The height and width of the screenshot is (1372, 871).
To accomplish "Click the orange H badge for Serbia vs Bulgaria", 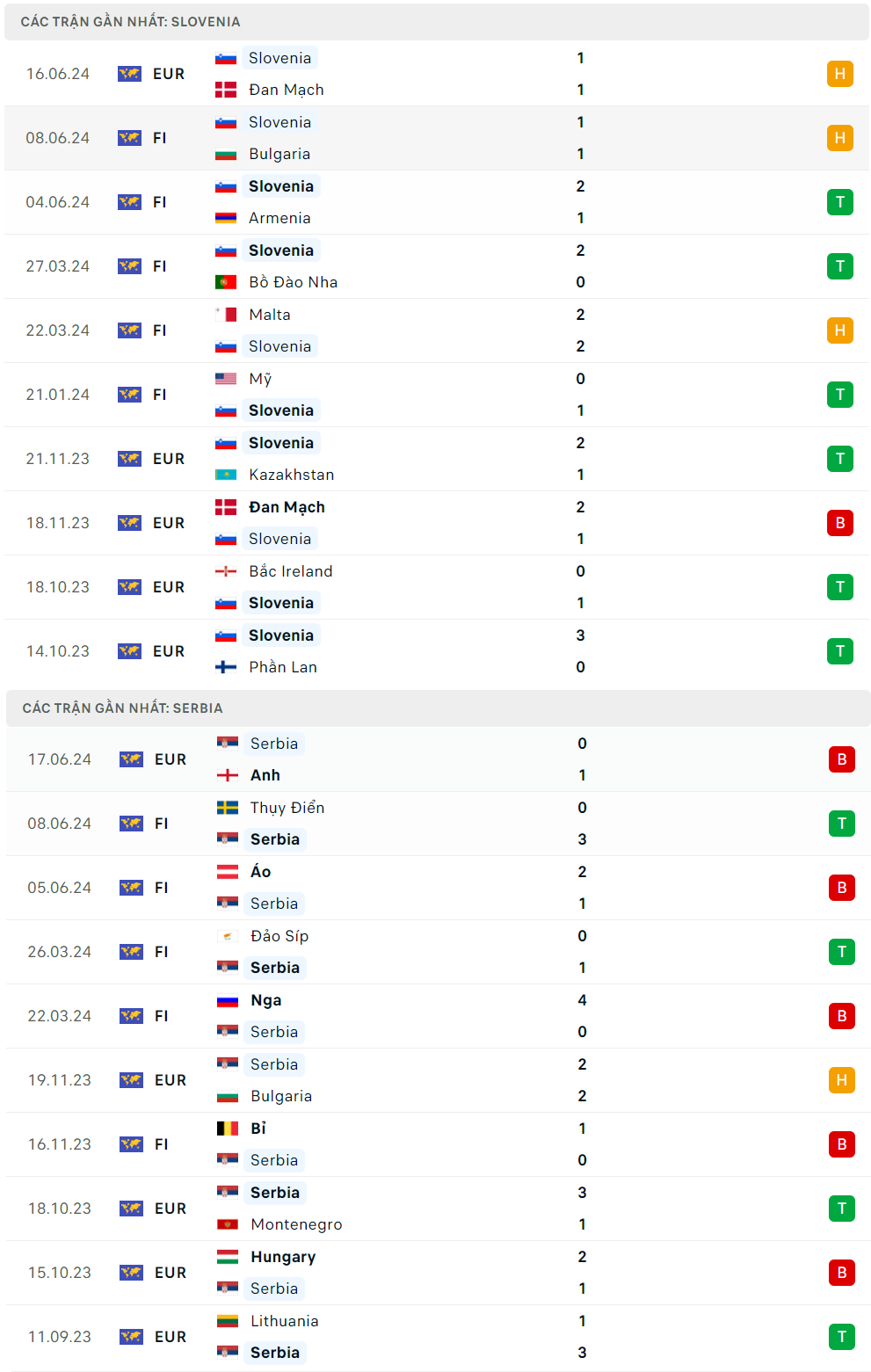I will (841, 1080).
